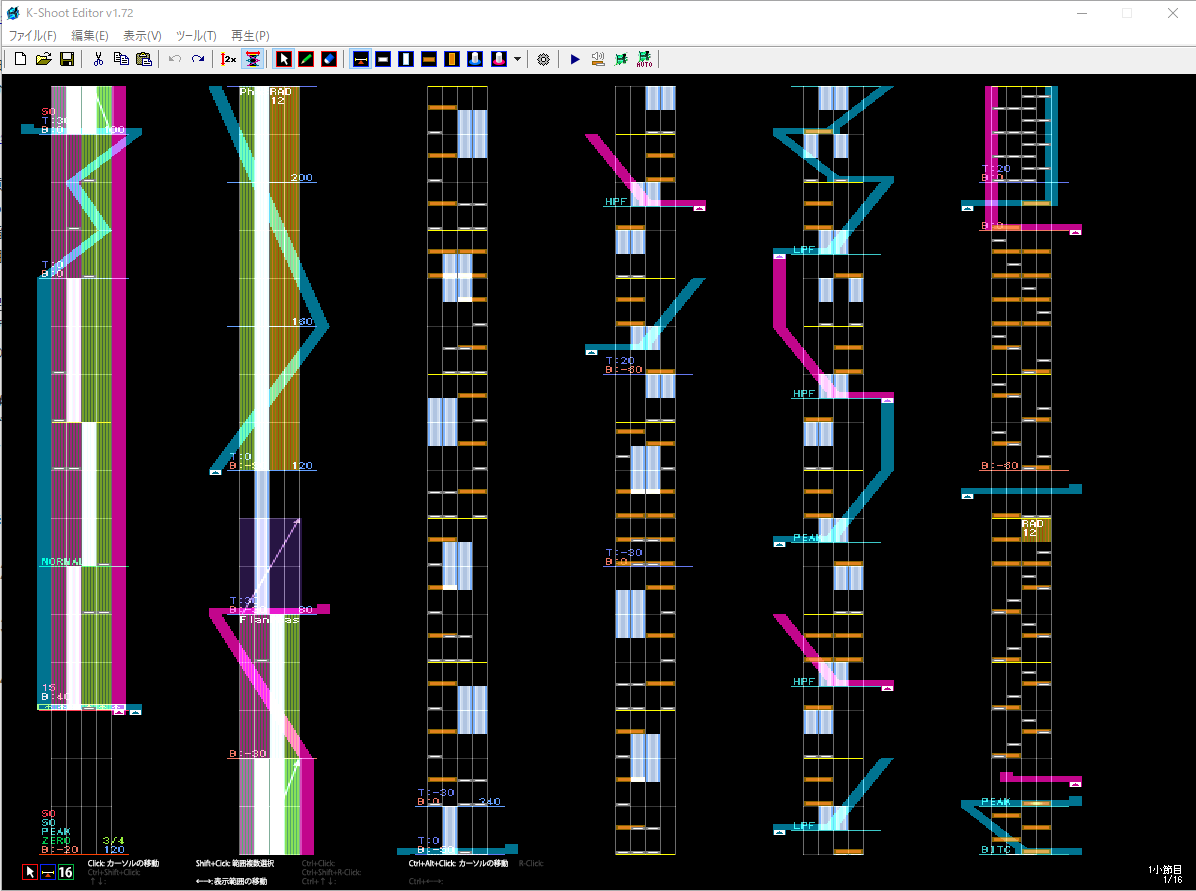Click the K-Shoot Editor app icon
Viewport: 1196px width, 891px height.
13,13
